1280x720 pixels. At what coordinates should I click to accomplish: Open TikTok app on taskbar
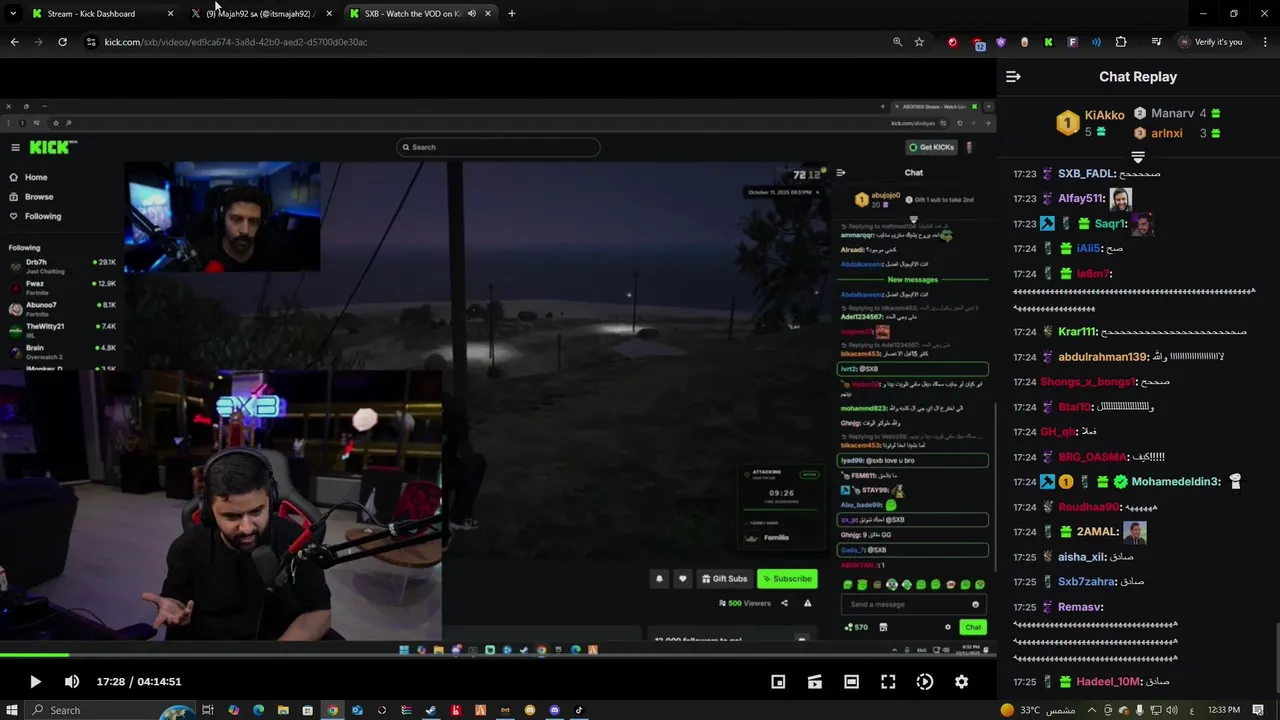click(x=579, y=710)
